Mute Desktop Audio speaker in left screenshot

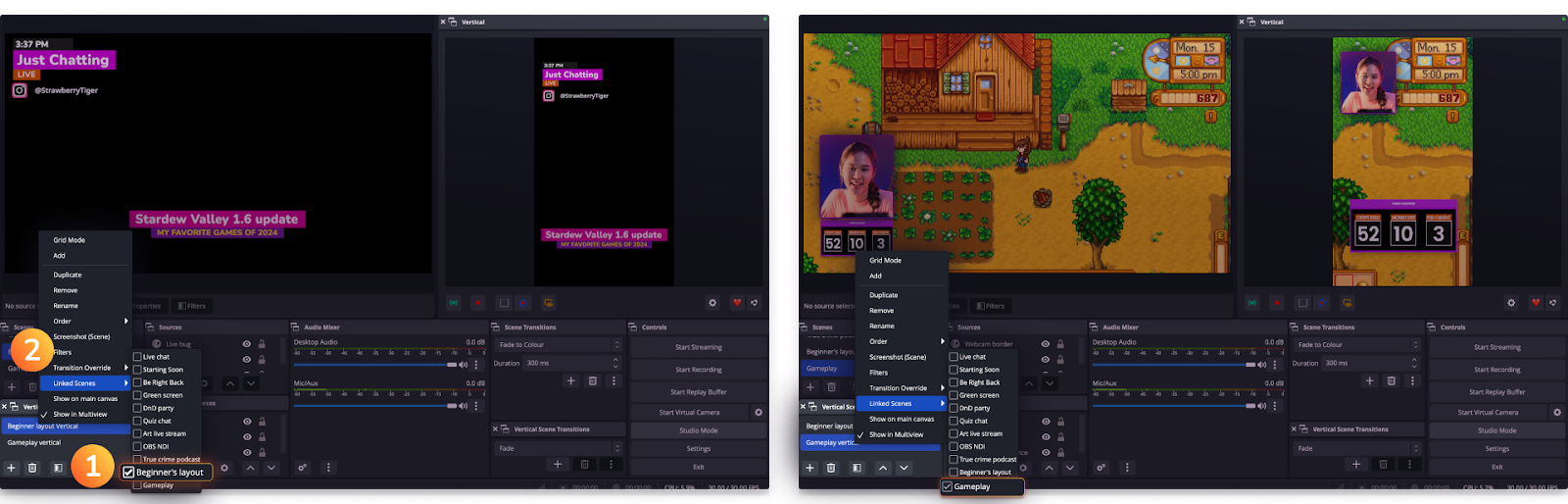coord(464,365)
